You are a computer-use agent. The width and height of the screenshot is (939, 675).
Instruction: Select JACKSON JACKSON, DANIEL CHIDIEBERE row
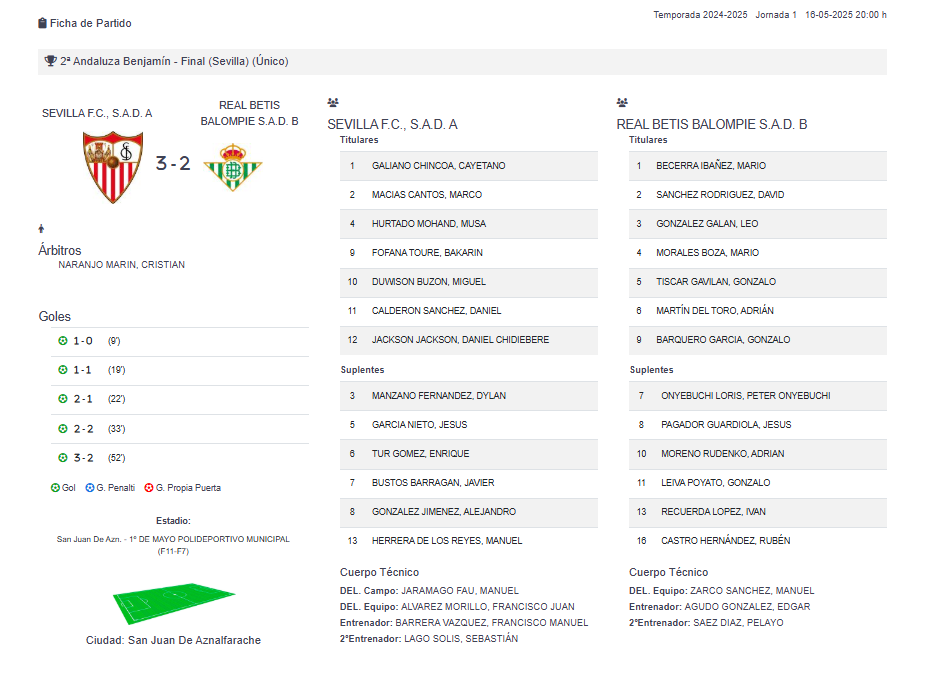(x=469, y=340)
